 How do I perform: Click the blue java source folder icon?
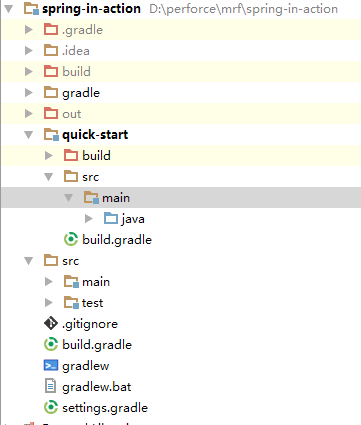(x=111, y=219)
